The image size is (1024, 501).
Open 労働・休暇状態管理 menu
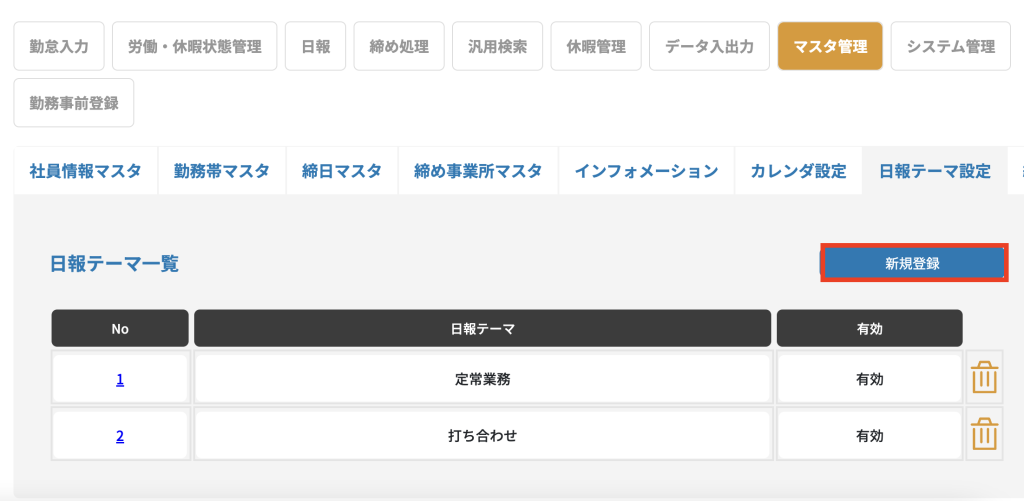[x=194, y=46]
